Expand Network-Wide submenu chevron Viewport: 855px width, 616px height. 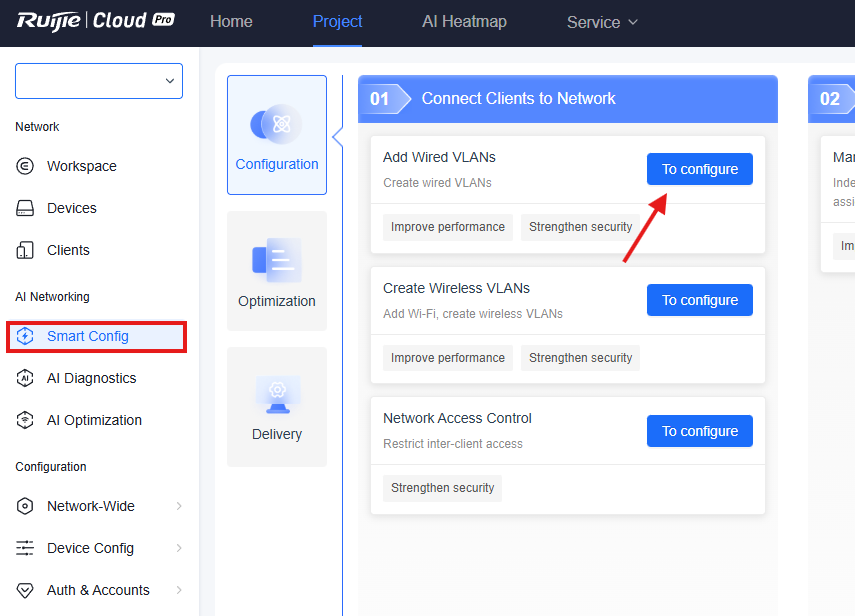(179, 506)
